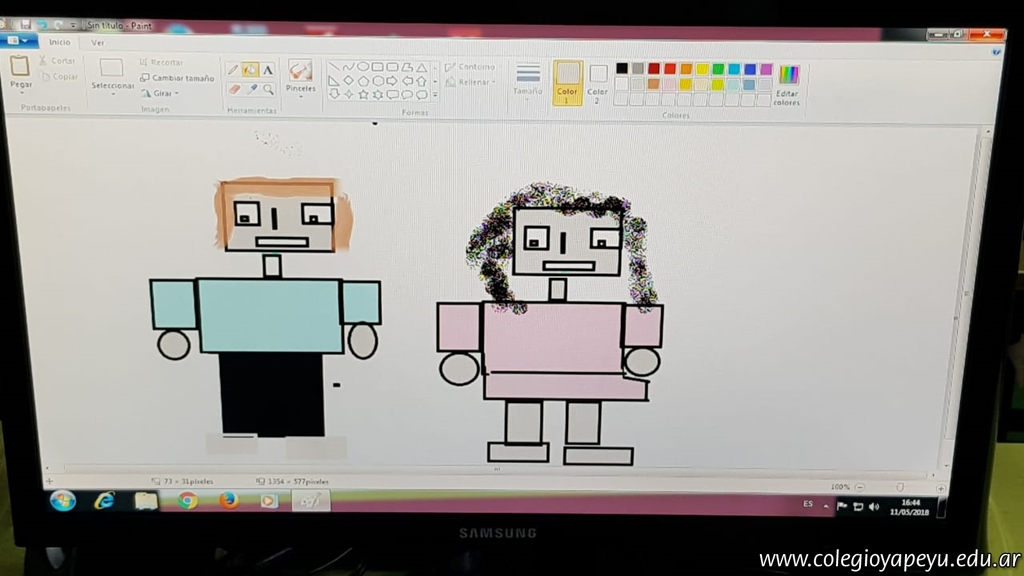Viewport: 1024px width, 576px height.
Task: Open the Paint file menu button
Action: click(18, 42)
